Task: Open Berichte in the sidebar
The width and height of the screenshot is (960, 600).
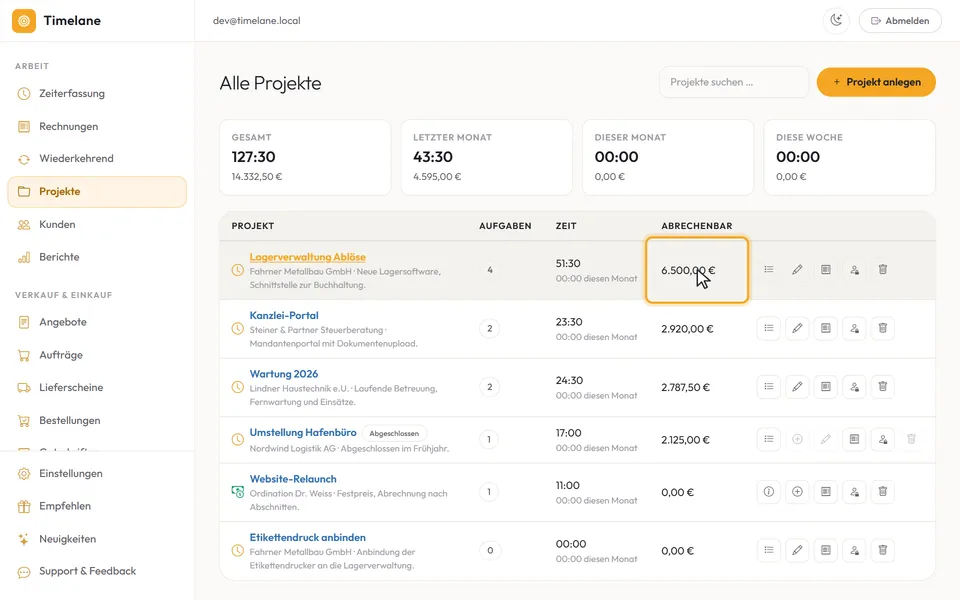Action: [97, 257]
